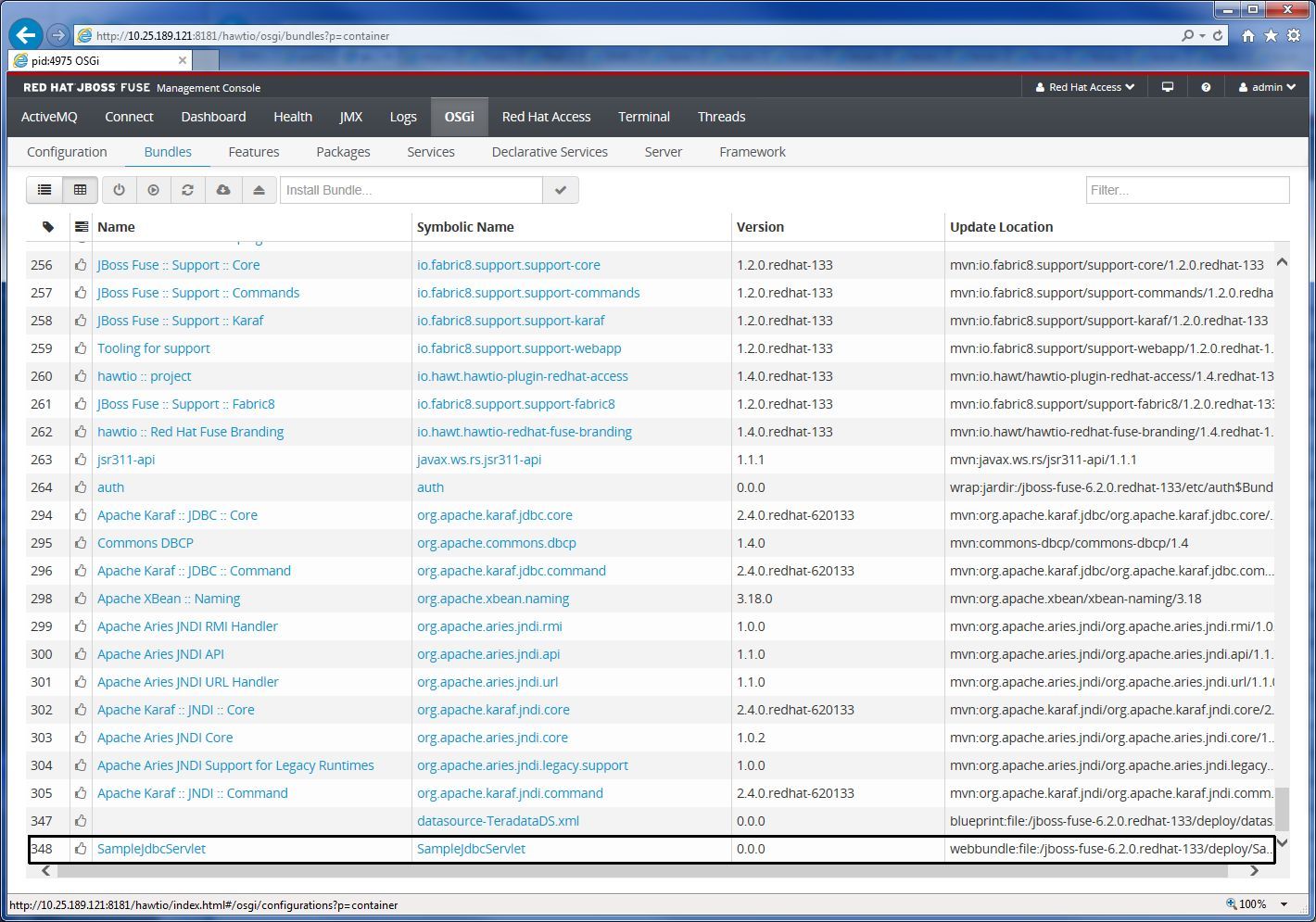The height and width of the screenshot is (922, 1316).
Task: Switch to table view layout
Action: (81, 190)
